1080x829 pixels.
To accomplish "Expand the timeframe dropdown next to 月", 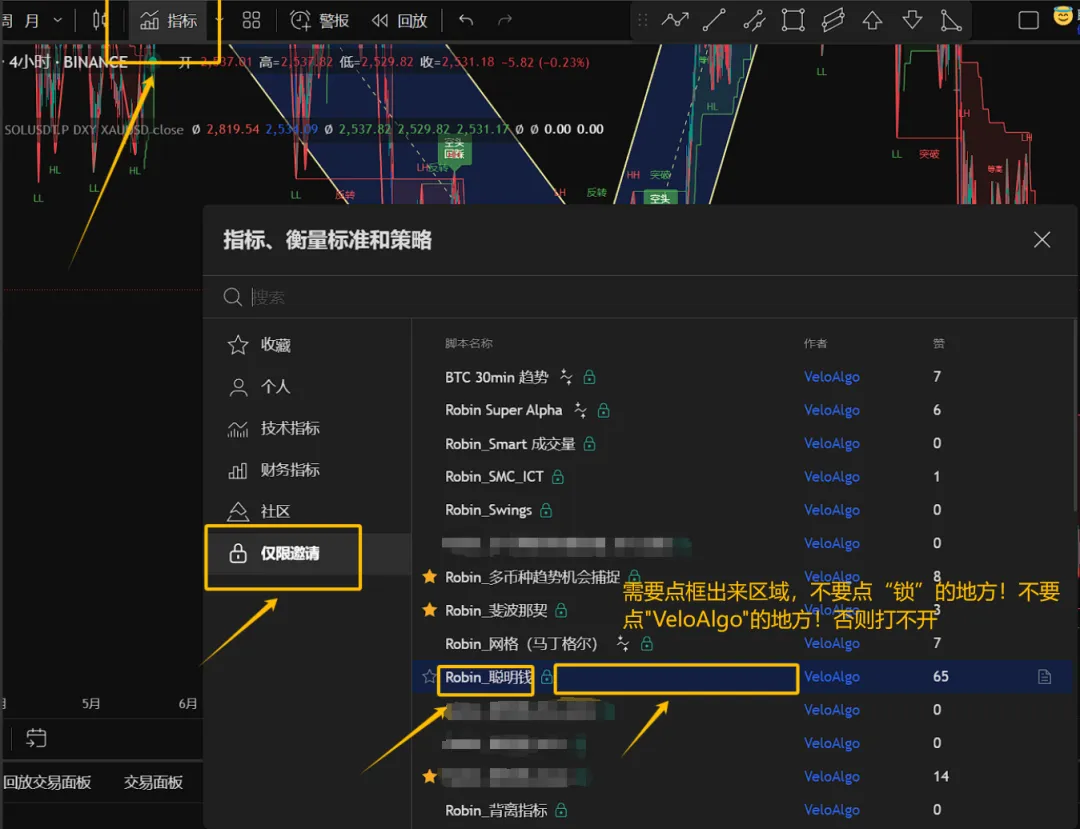I will (57, 20).
